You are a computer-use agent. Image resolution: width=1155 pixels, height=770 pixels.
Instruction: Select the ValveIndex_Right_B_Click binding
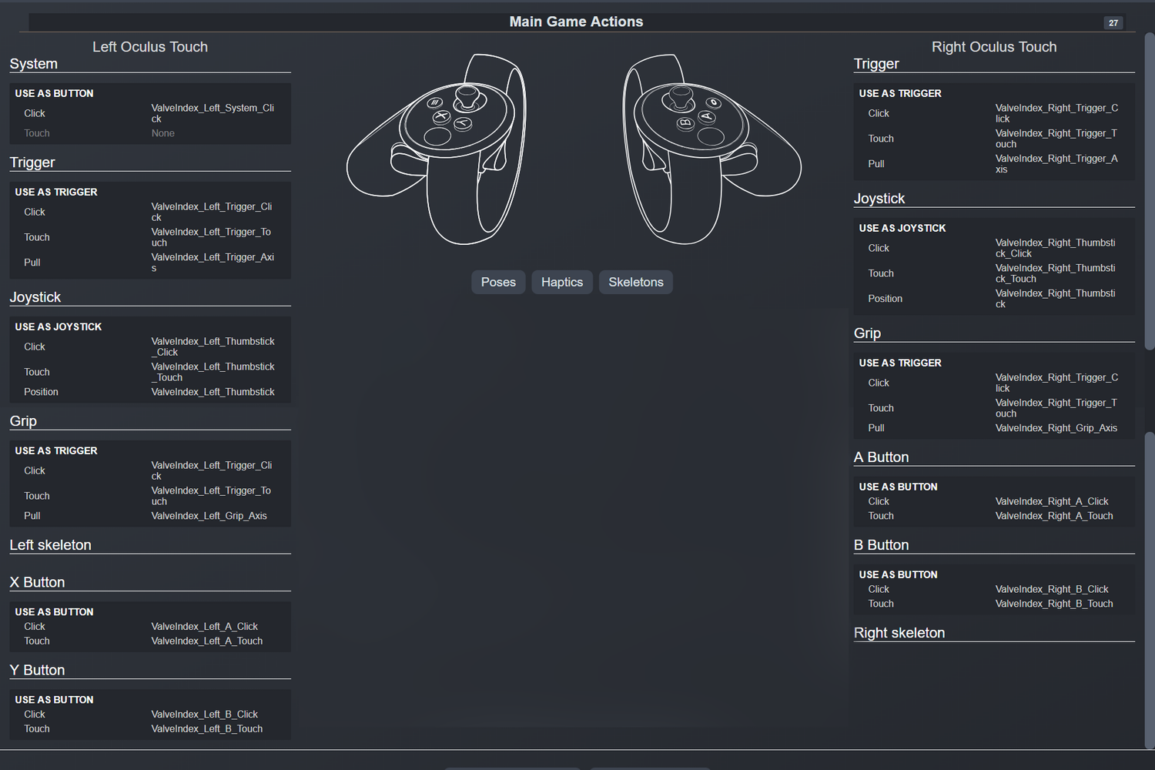click(1052, 589)
